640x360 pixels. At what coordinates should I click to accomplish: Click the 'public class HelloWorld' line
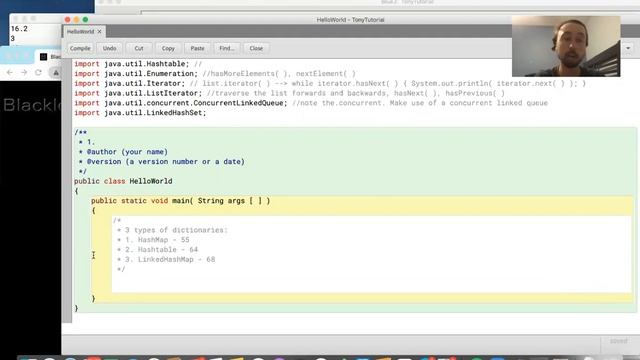tap(123, 181)
